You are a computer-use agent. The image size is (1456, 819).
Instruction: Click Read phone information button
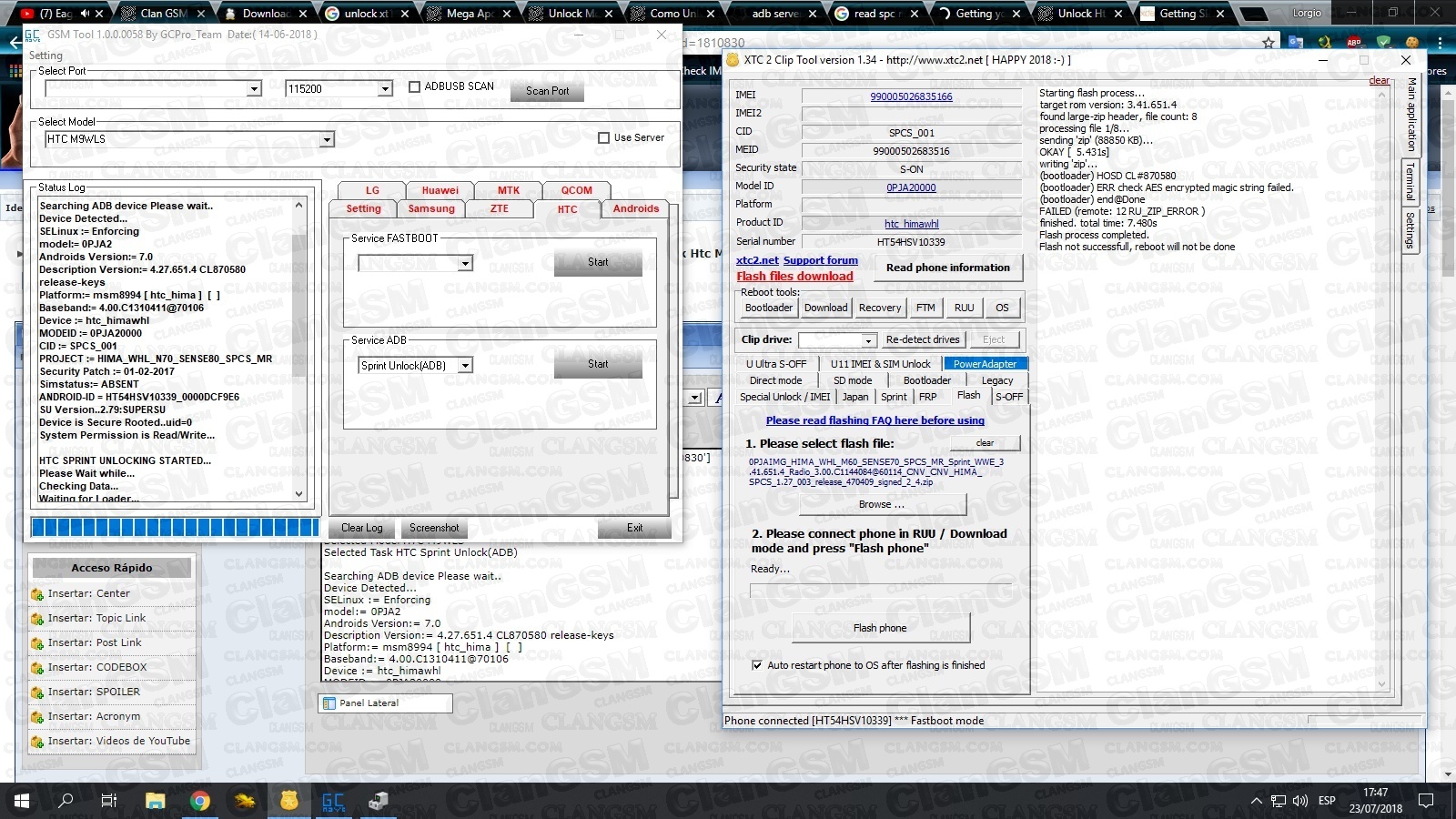tap(948, 268)
